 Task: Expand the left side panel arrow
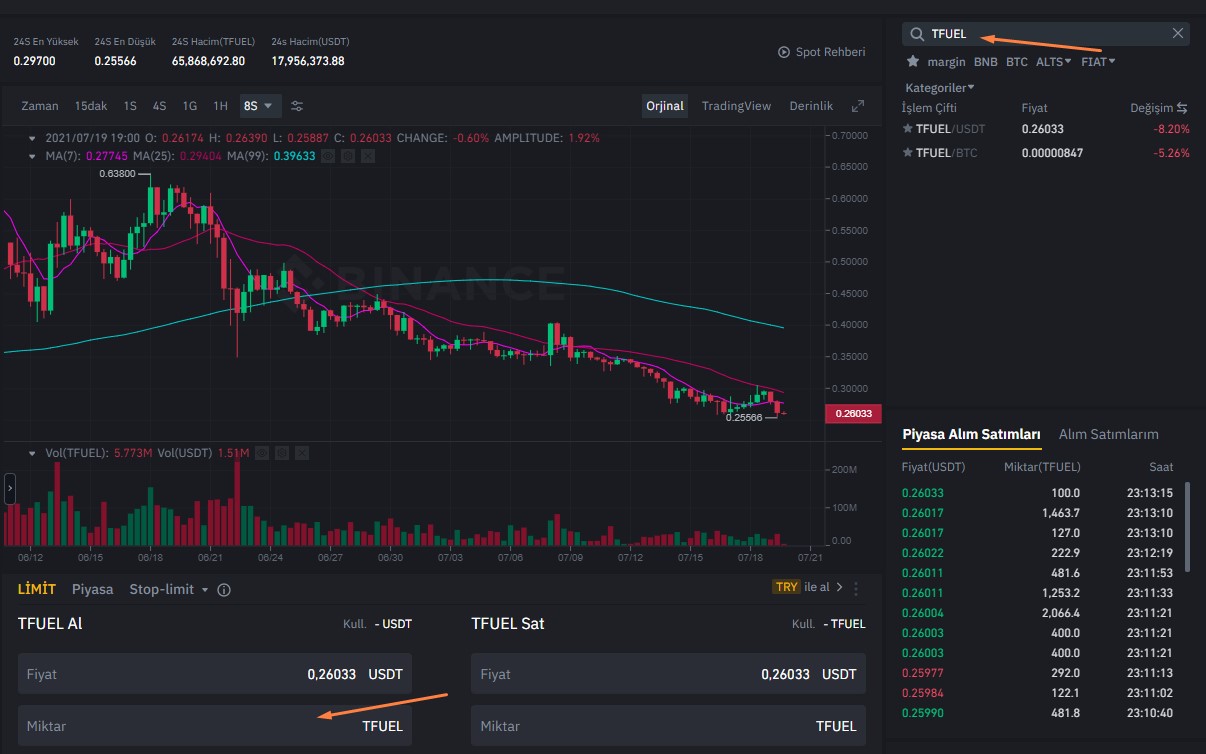(x=10, y=489)
